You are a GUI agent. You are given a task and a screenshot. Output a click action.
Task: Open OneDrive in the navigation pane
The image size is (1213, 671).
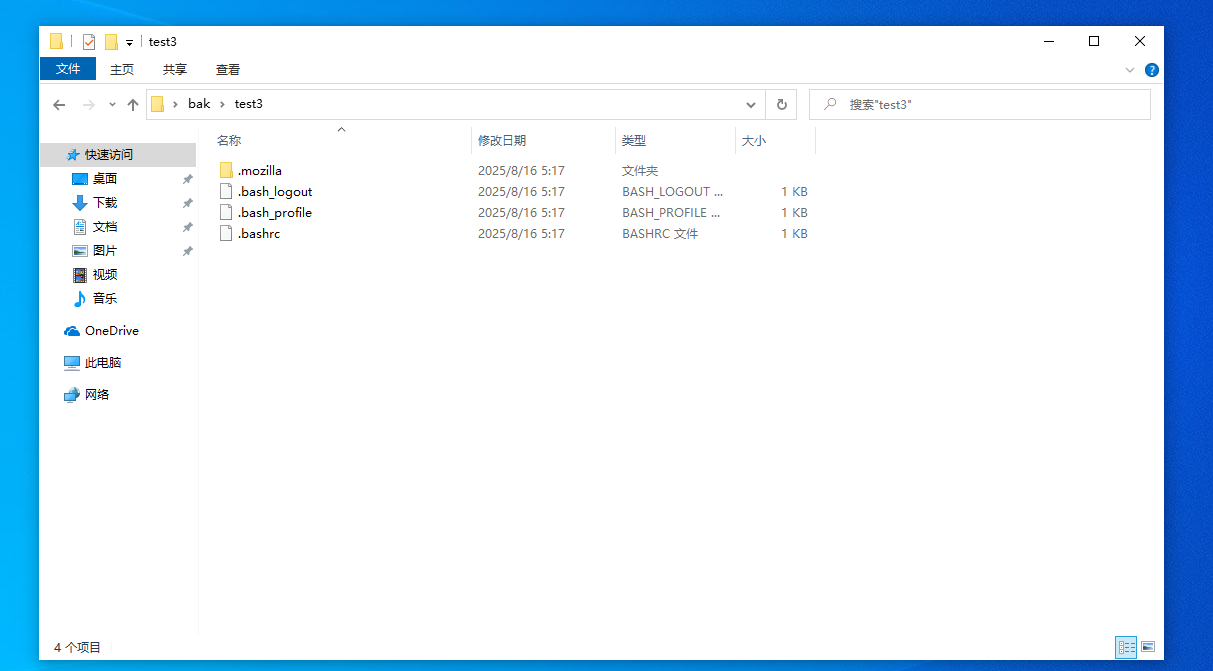click(111, 331)
